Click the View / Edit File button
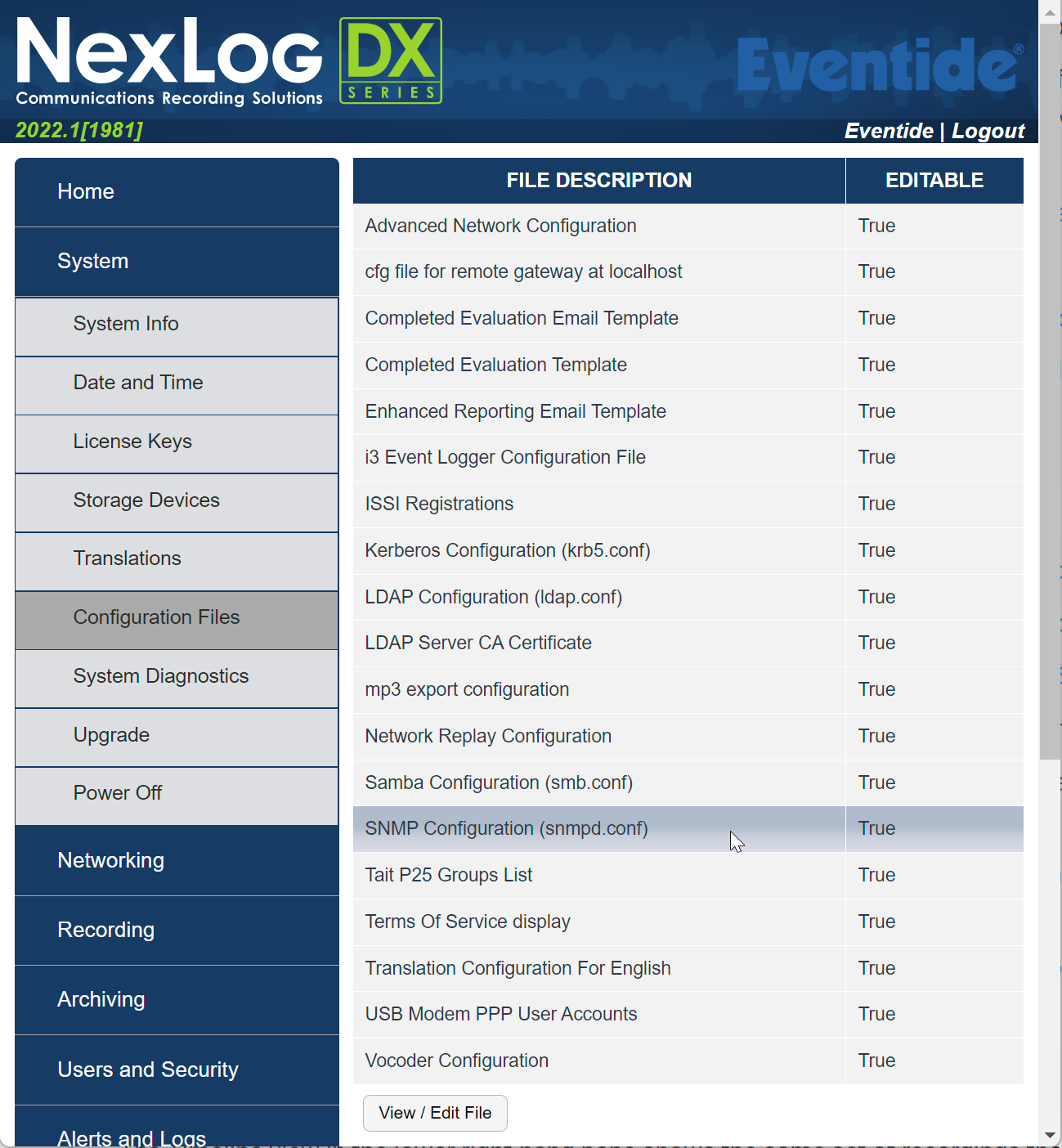The image size is (1062, 1148). pos(435,1113)
